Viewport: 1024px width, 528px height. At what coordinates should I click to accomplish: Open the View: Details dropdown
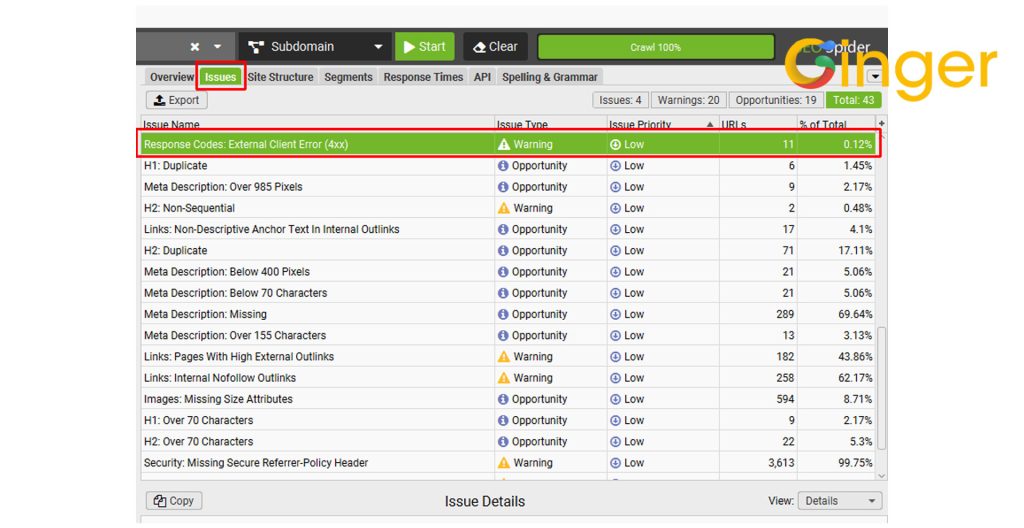(840, 501)
